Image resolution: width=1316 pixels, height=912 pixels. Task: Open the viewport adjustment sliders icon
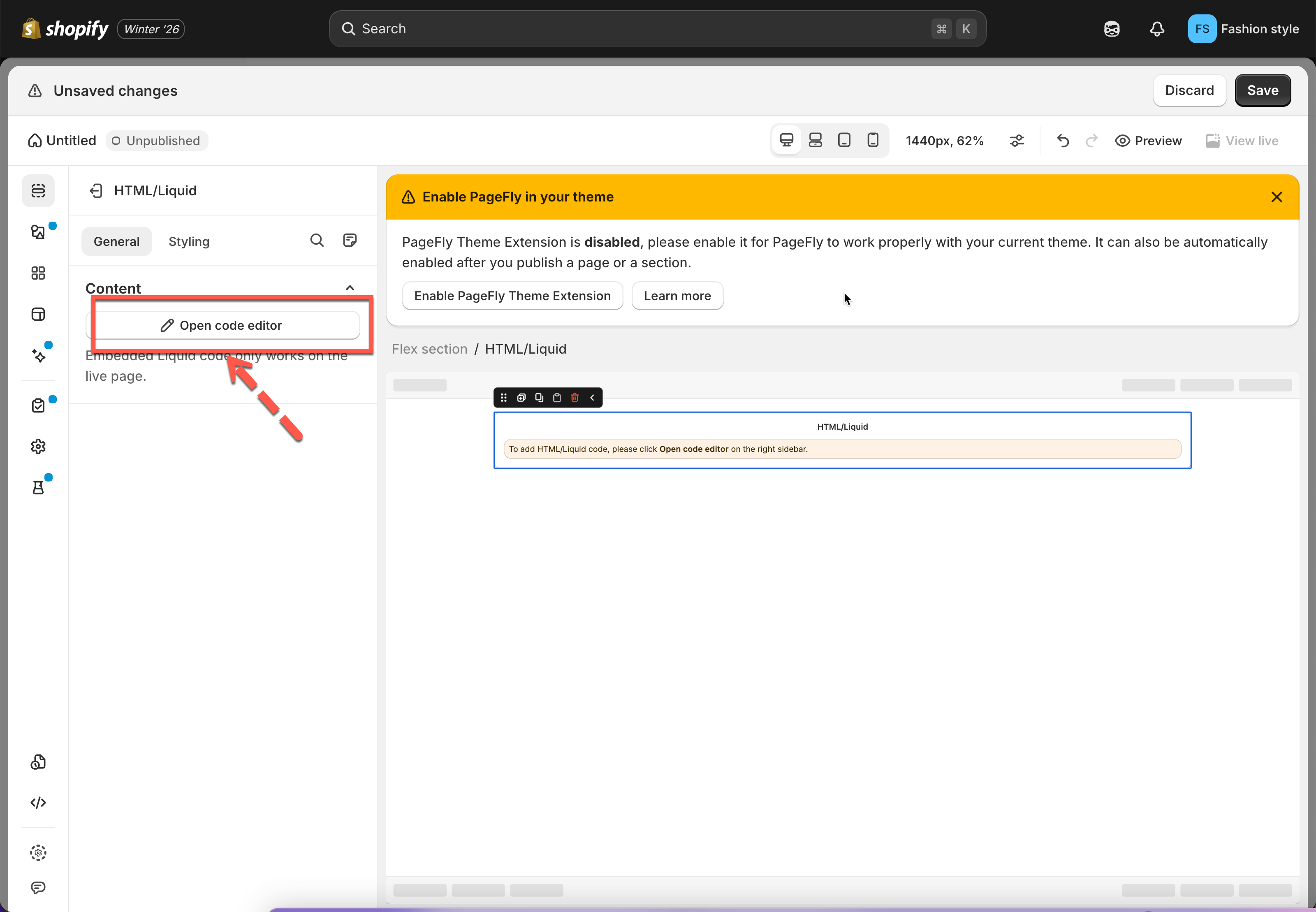[1017, 141]
